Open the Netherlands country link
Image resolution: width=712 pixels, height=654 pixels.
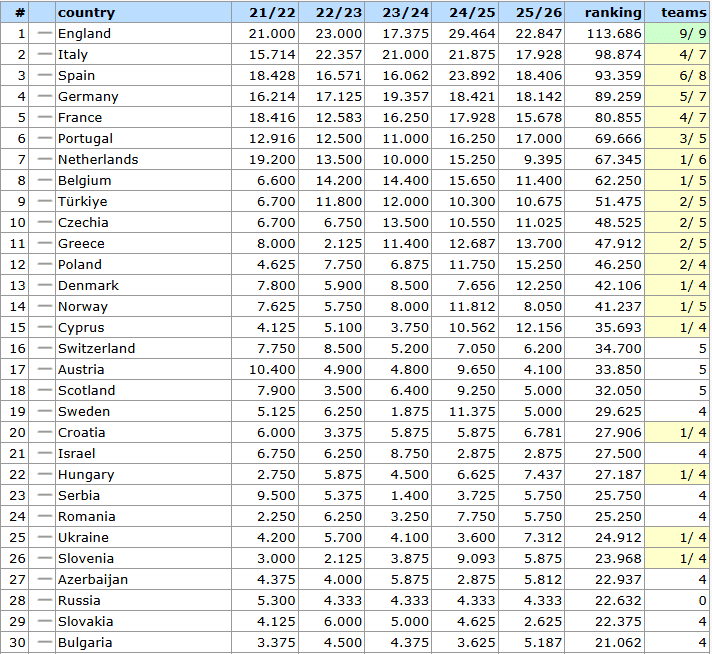pyautogui.click(x=98, y=160)
